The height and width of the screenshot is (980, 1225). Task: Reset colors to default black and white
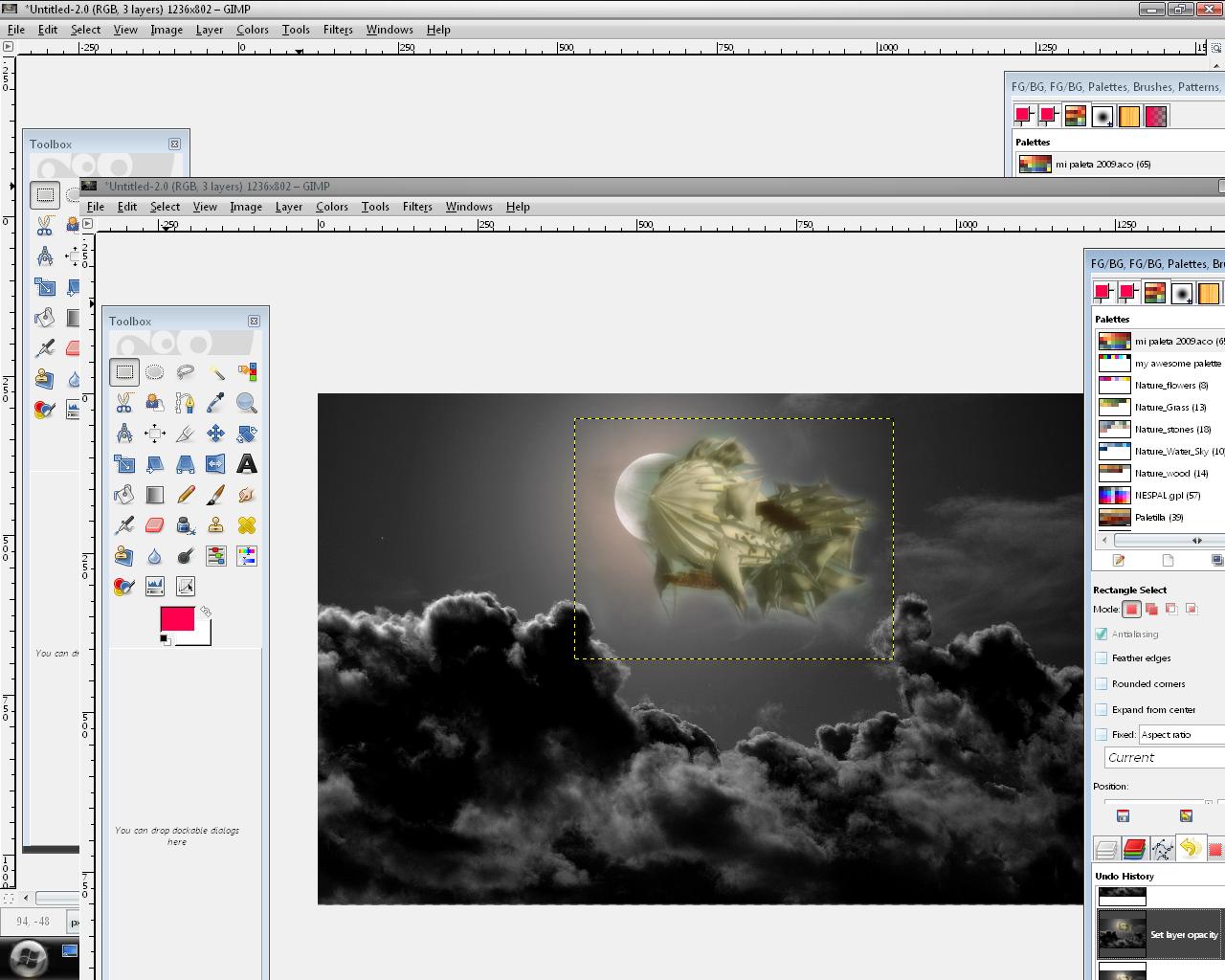click(x=165, y=639)
